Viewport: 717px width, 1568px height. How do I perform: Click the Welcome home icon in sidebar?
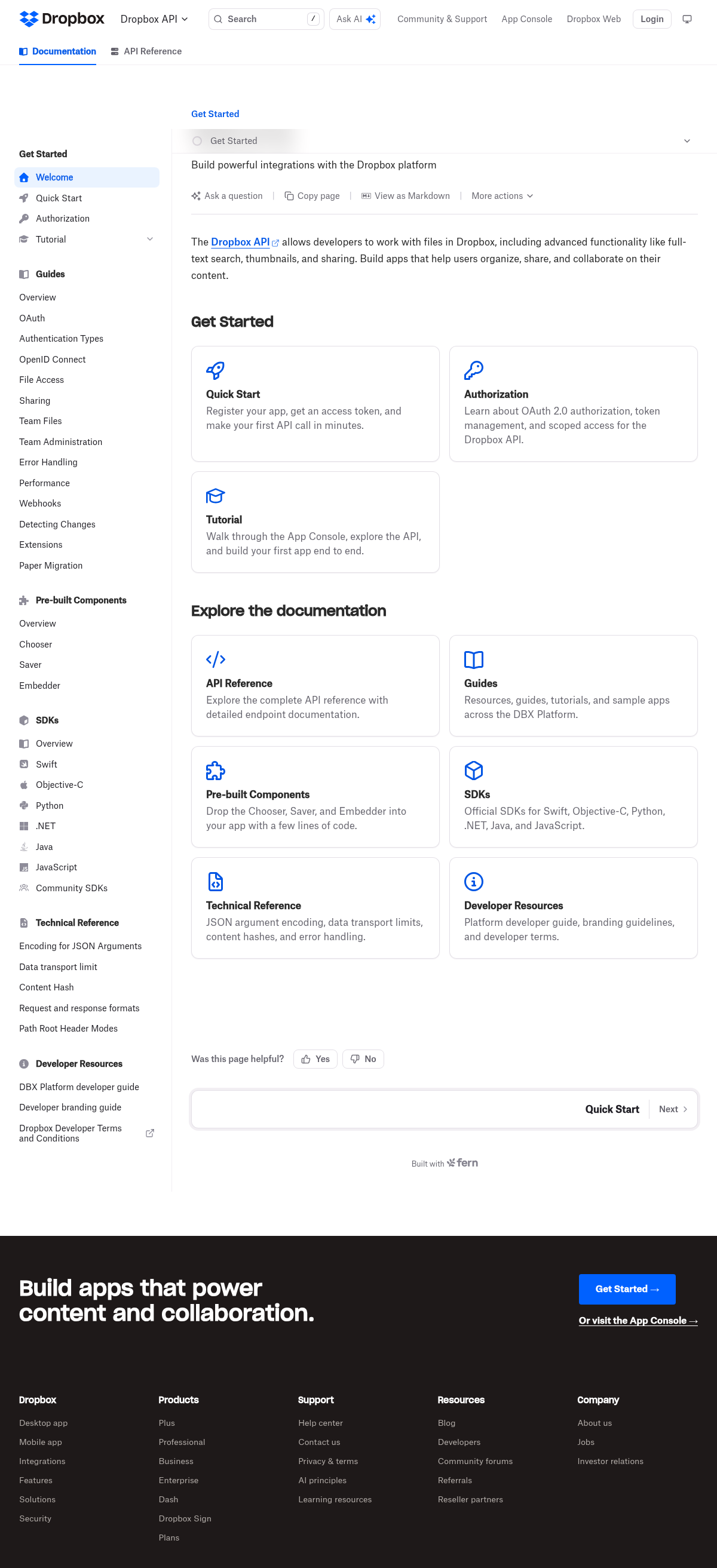(24, 177)
